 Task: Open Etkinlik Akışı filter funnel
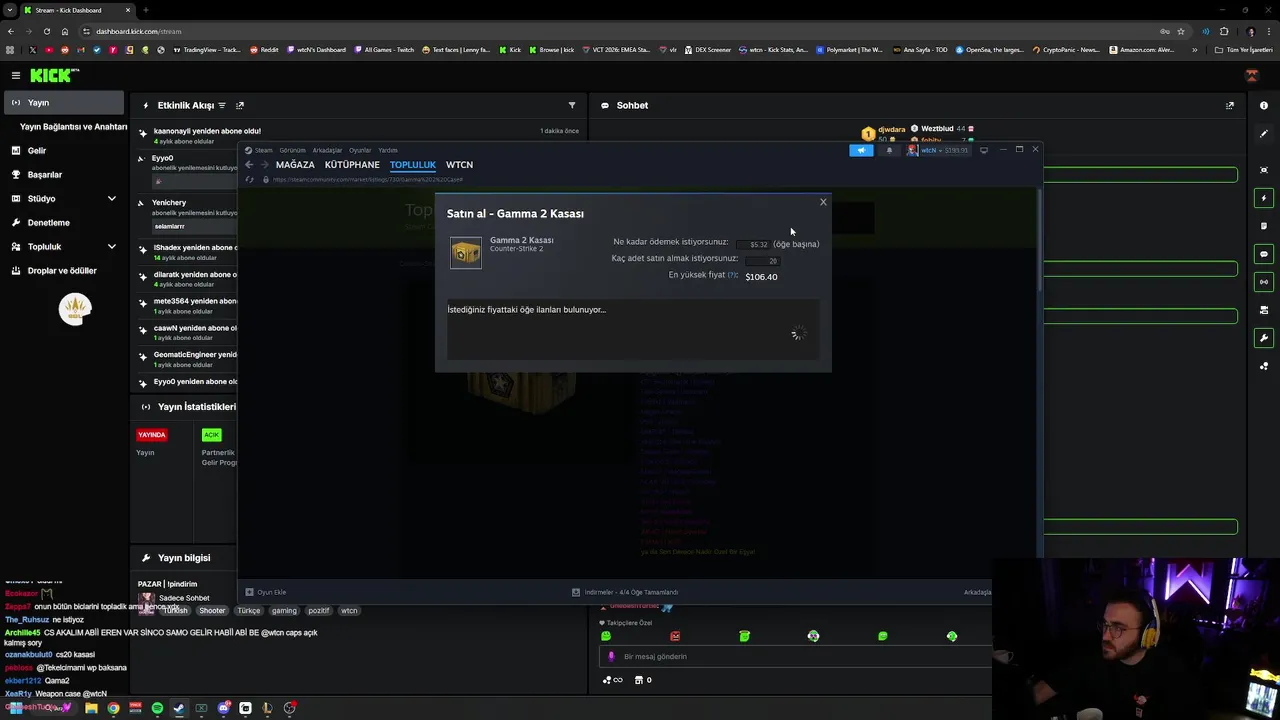pos(572,105)
